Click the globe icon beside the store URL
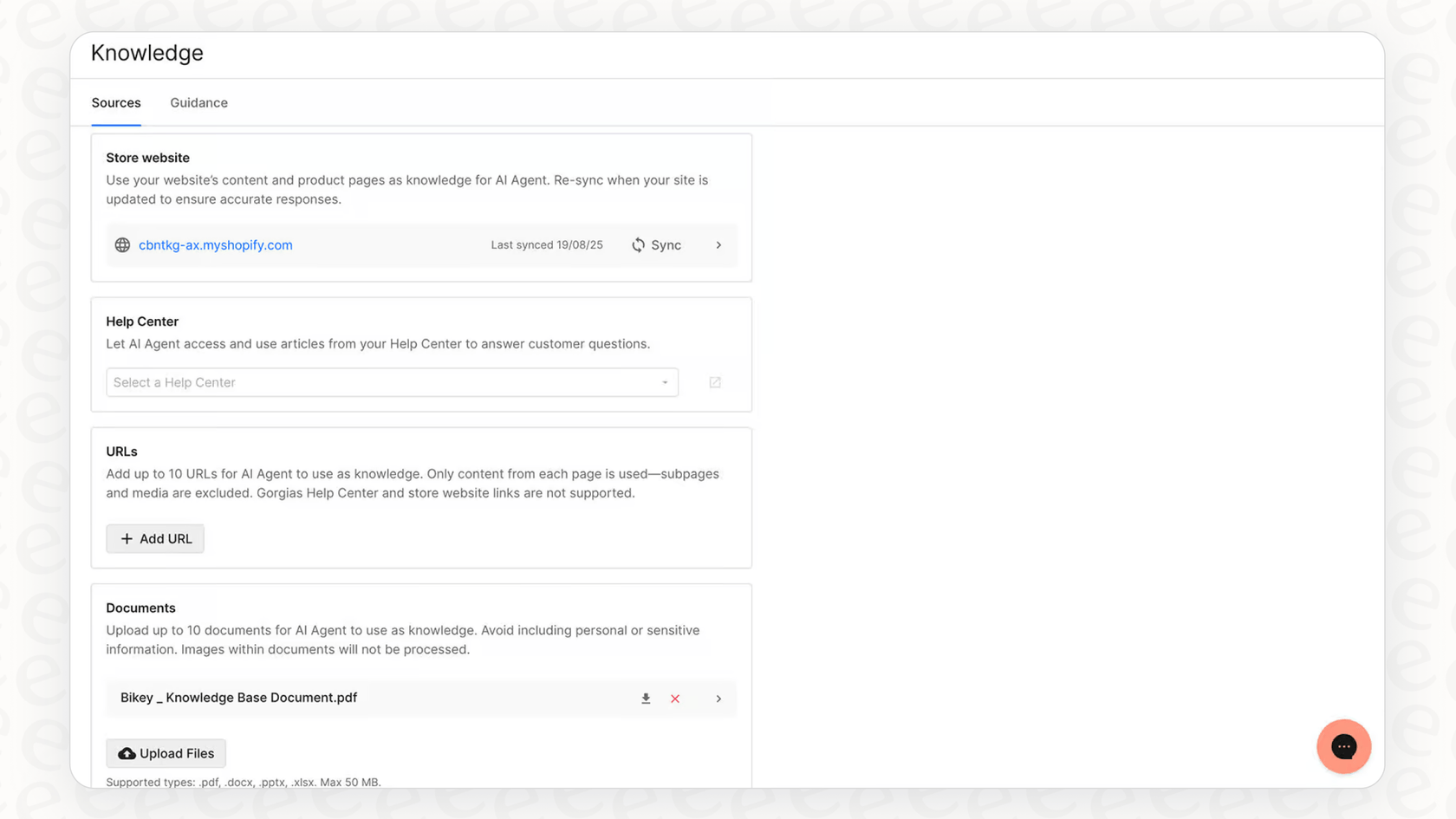The width and height of the screenshot is (1456, 819). coord(122,245)
